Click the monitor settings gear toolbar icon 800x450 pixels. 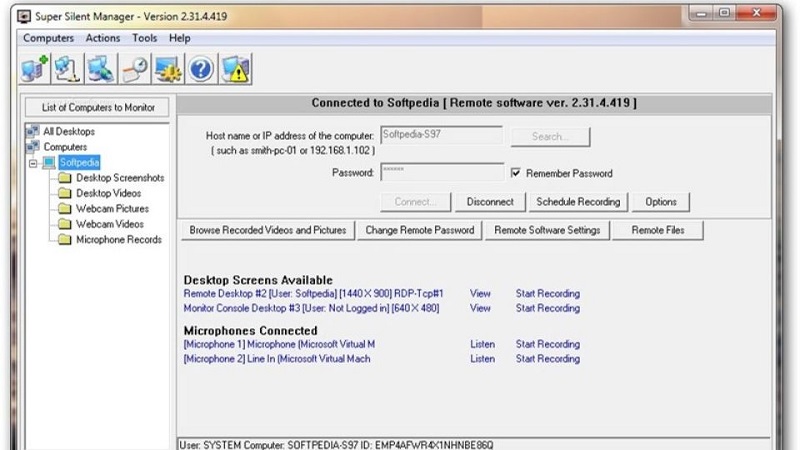[x=167, y=69]
